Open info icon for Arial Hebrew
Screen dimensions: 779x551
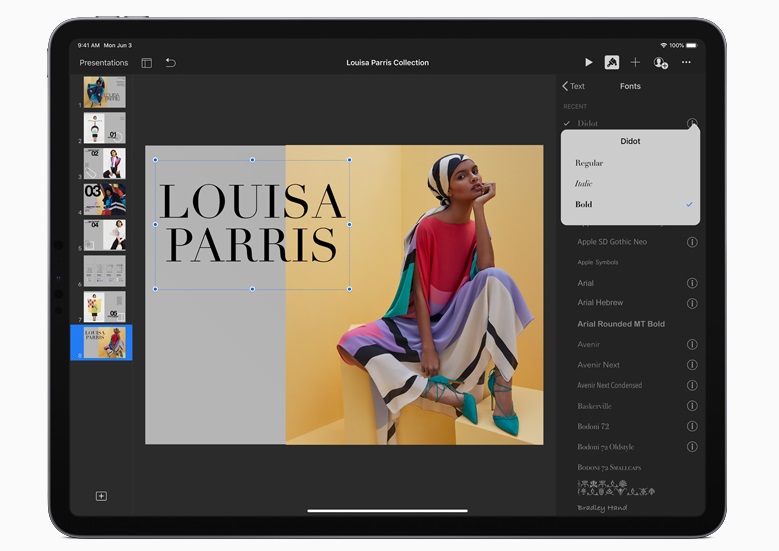(692, 303)
